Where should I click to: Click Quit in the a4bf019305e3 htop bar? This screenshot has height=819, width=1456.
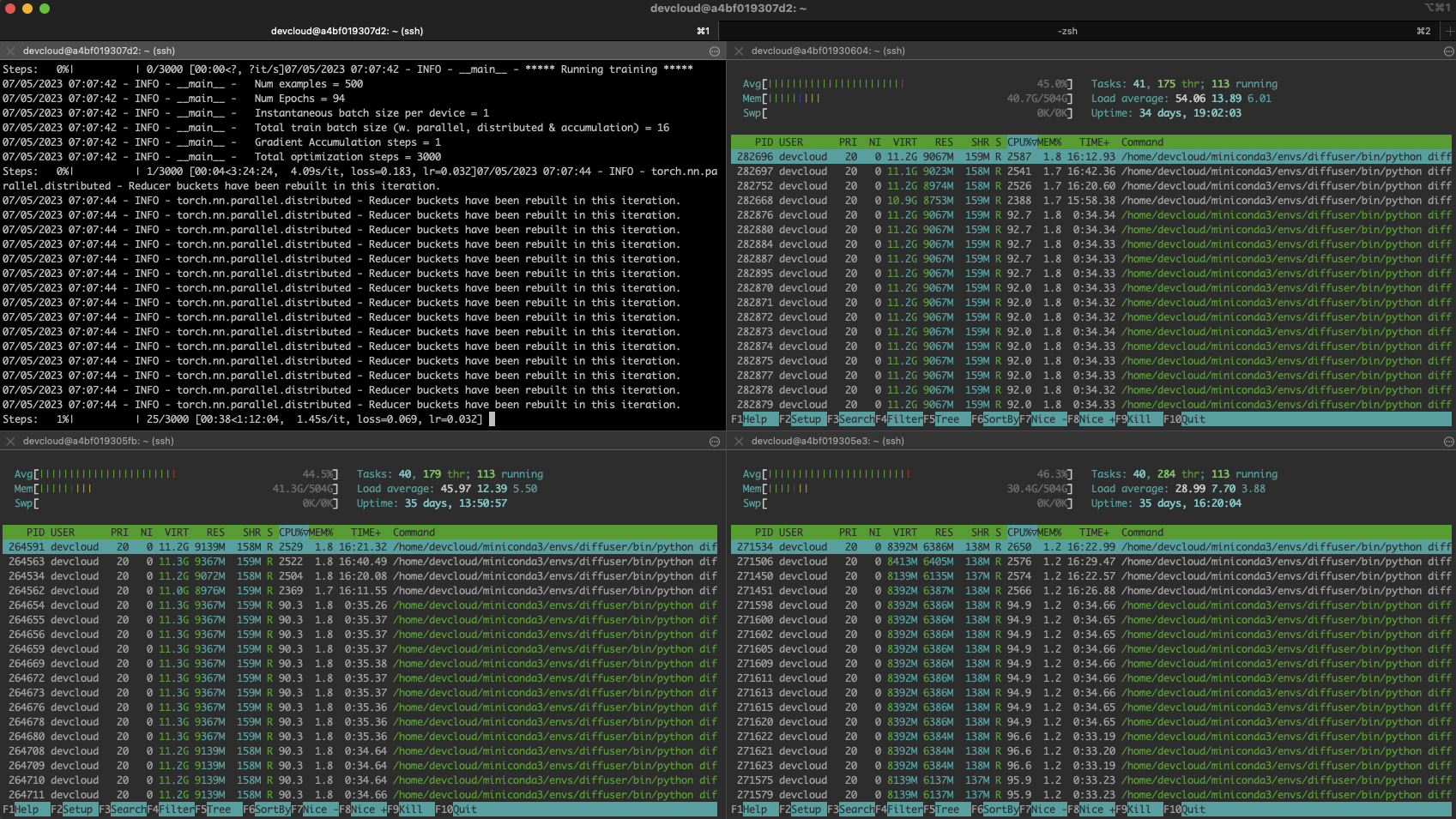click(x=1193, y=810)
